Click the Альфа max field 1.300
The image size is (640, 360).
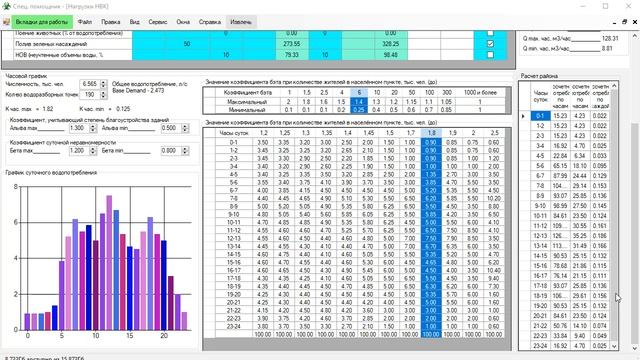coord(78,128)
